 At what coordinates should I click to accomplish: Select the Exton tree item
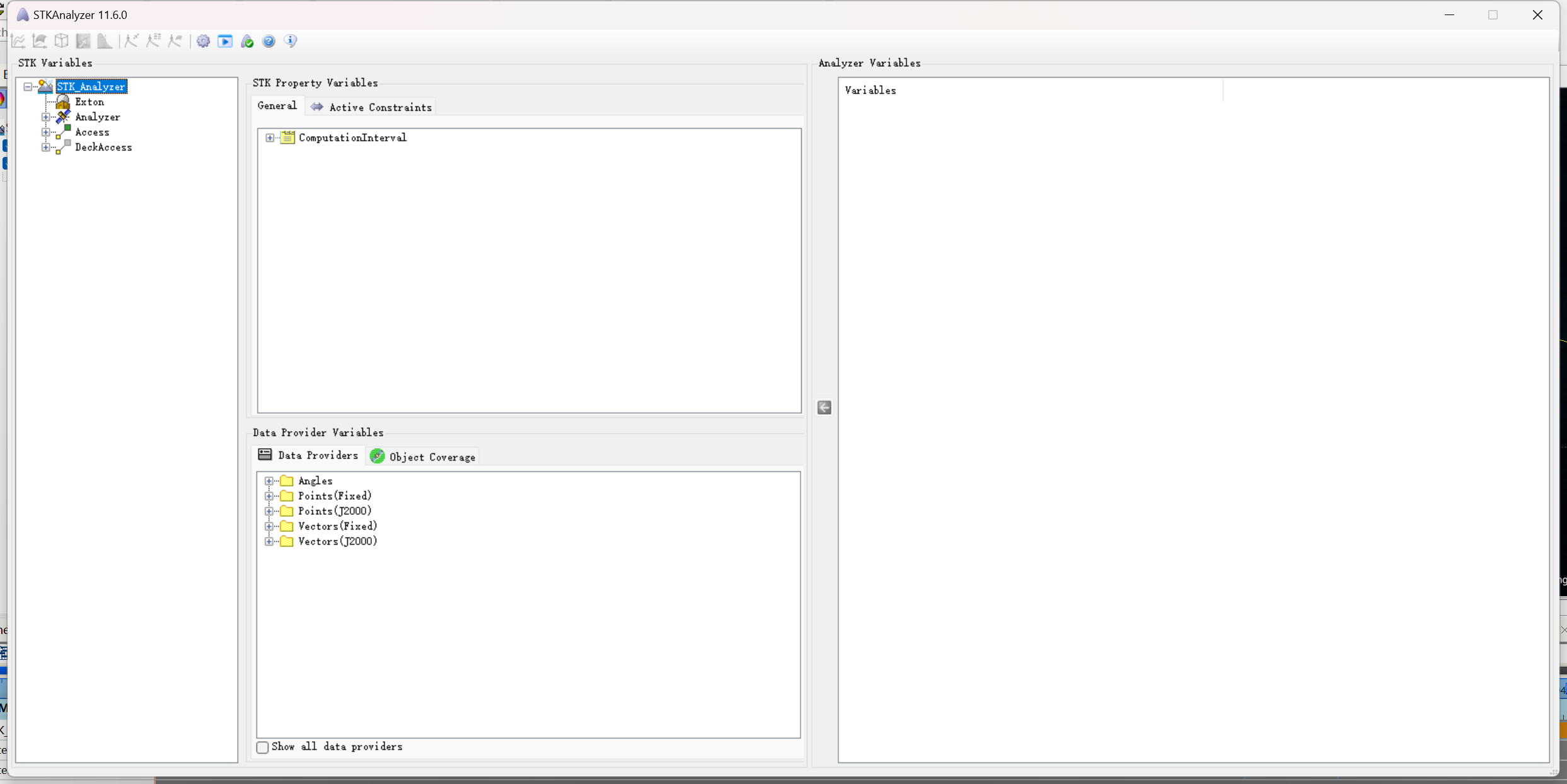click(88, 101)
